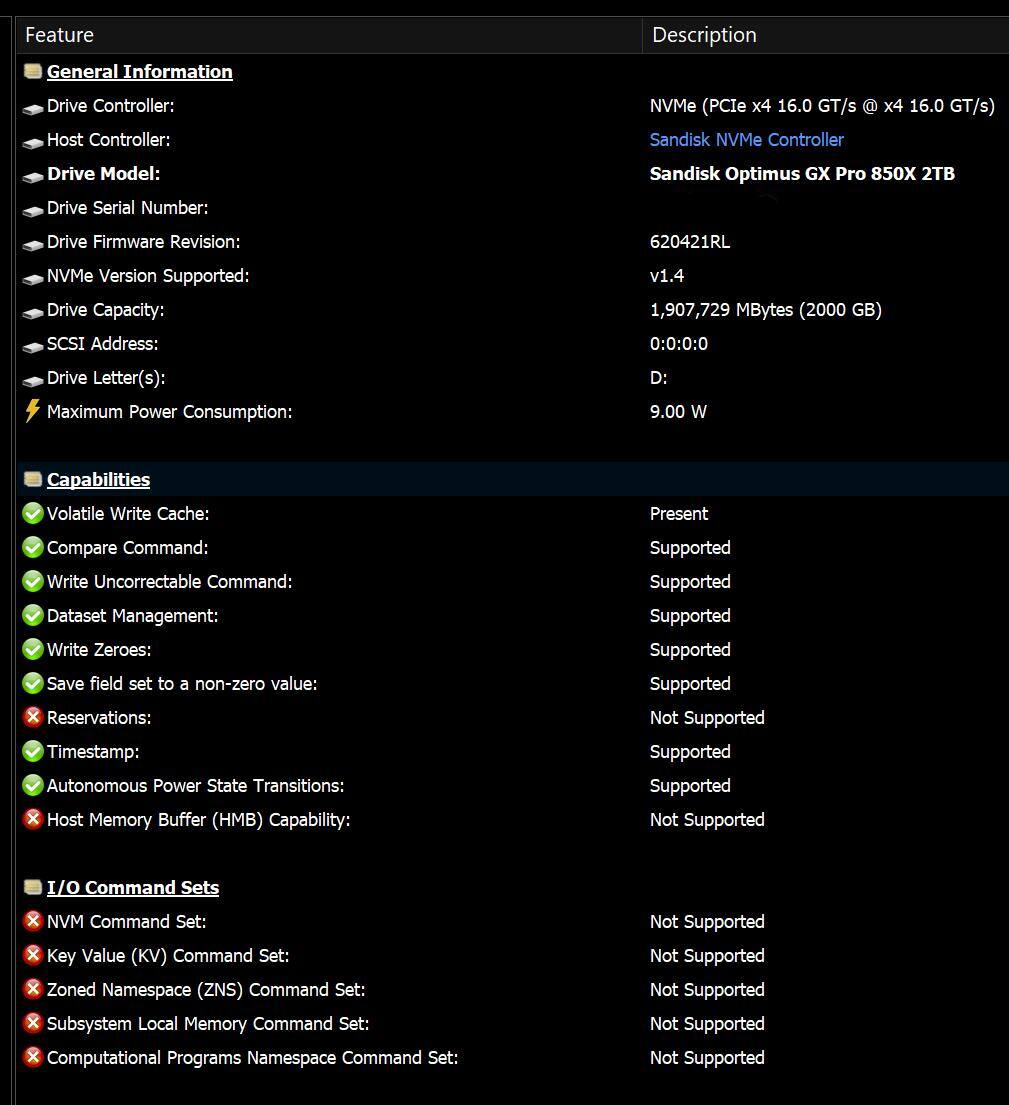1009x1105 pixels.
Task: Click the green check beside Volatile Write Cache
Action: click(32, 513)
